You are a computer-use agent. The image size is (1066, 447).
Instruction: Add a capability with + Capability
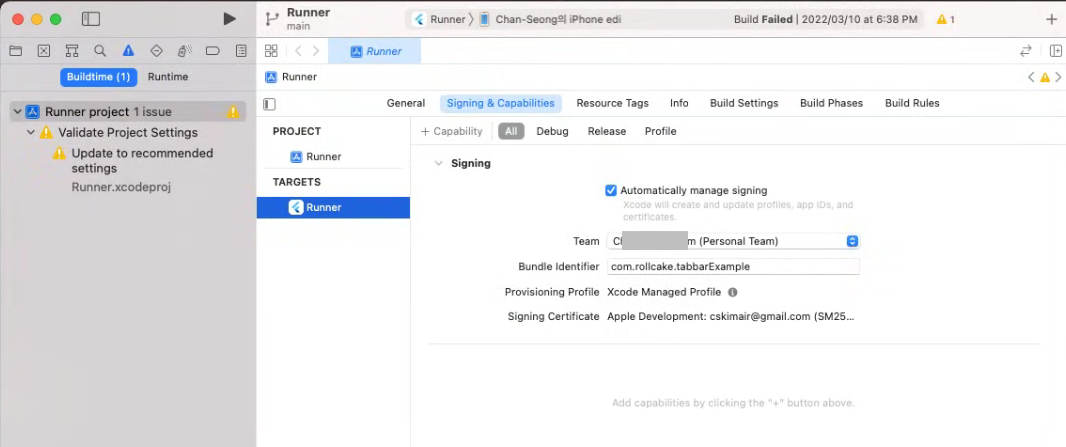click(451, 132)
